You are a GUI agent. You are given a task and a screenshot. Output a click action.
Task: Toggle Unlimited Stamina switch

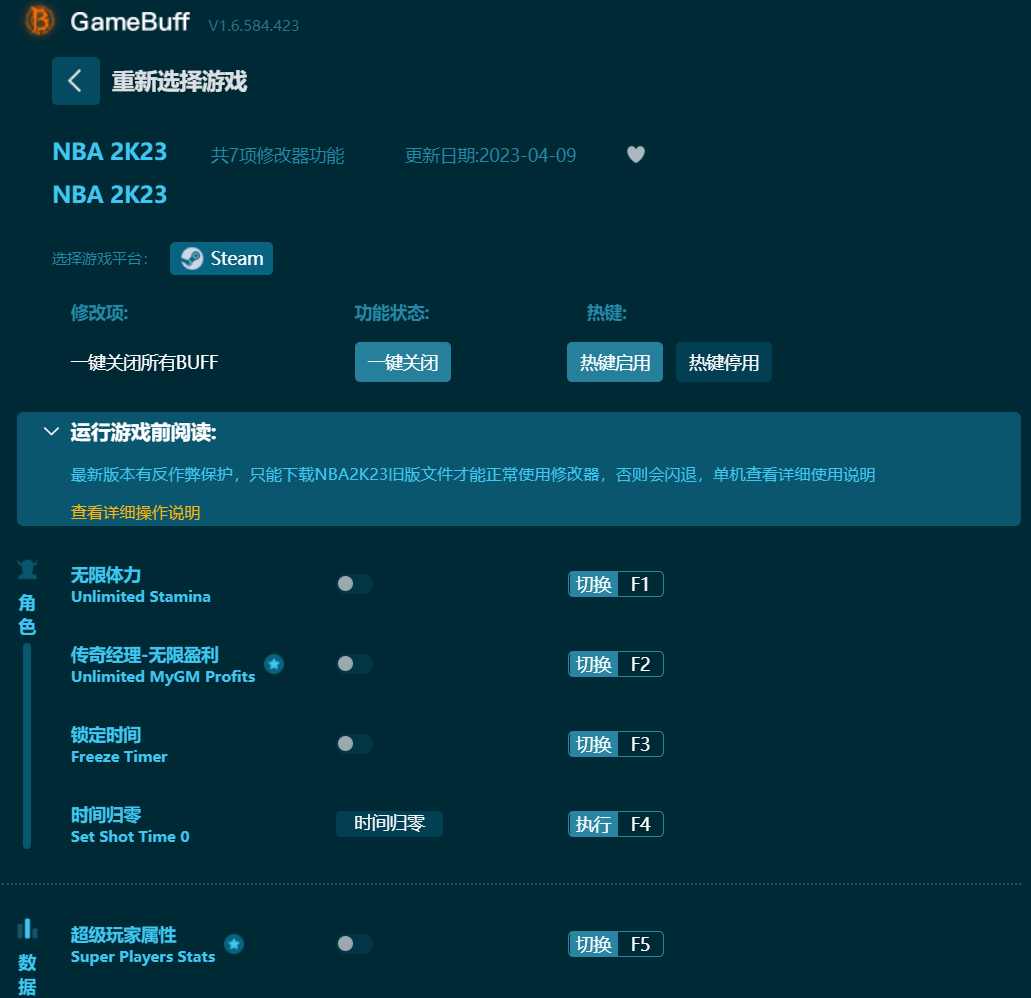pyautogui.click(x=354, y=584)
